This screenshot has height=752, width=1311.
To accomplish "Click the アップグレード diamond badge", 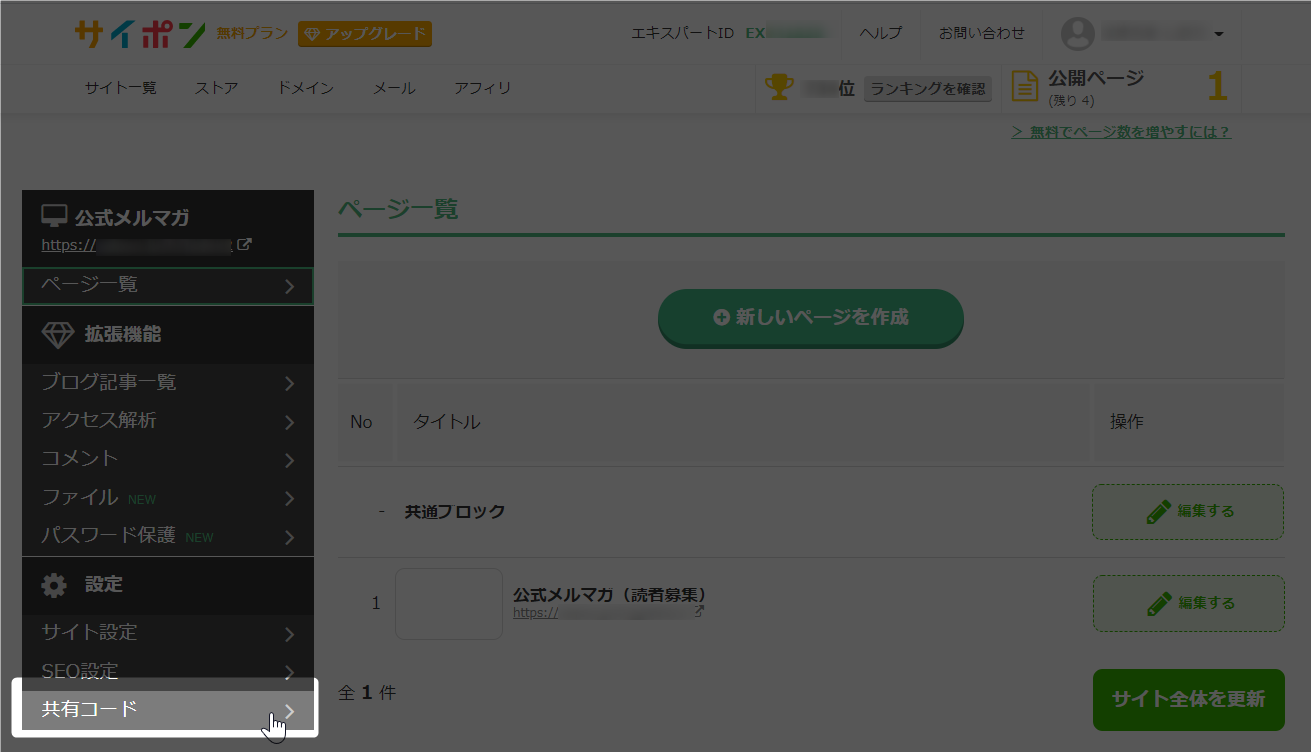I will tap(365, 34).
